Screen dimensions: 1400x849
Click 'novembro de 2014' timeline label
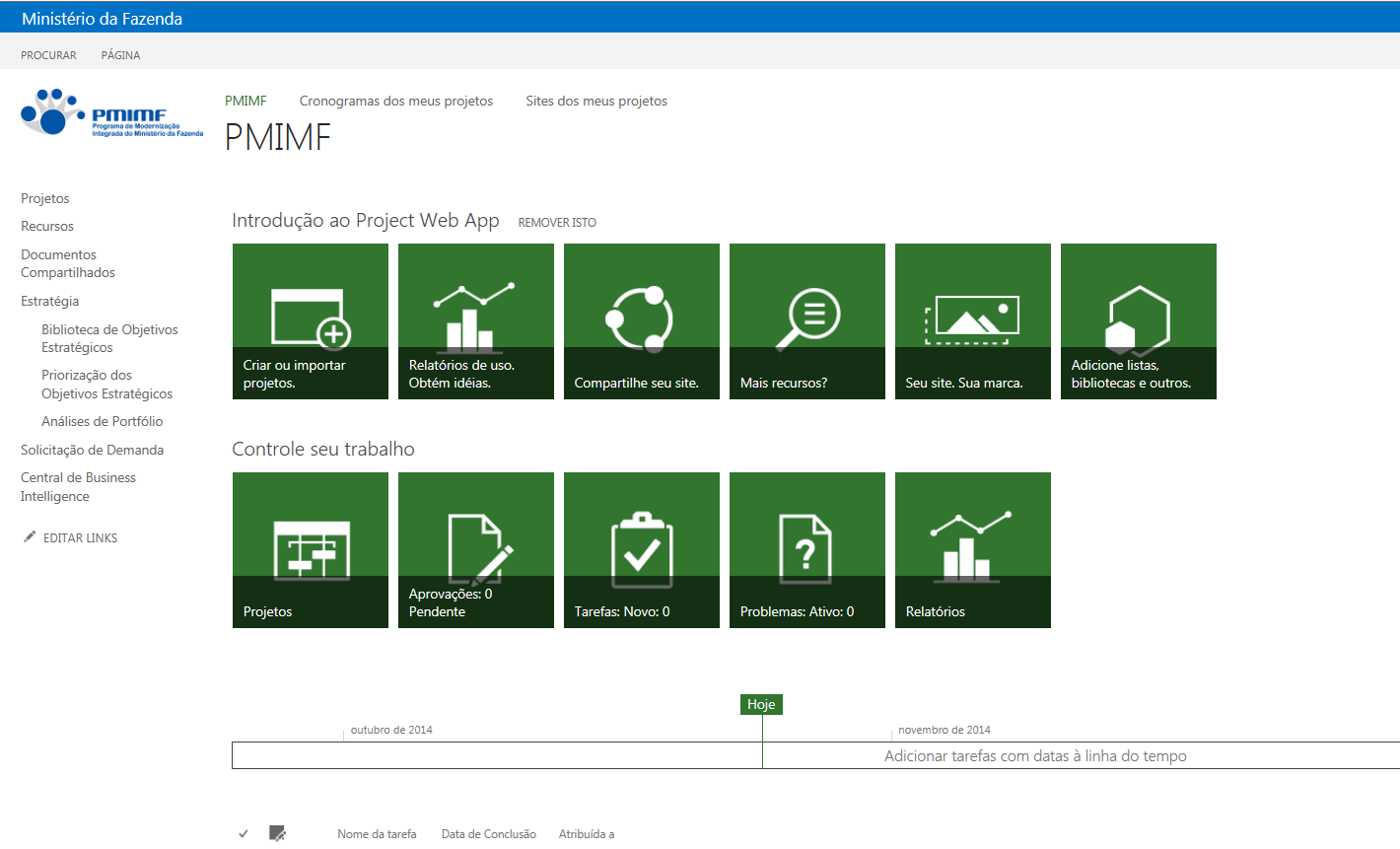(x=945, y=730)
